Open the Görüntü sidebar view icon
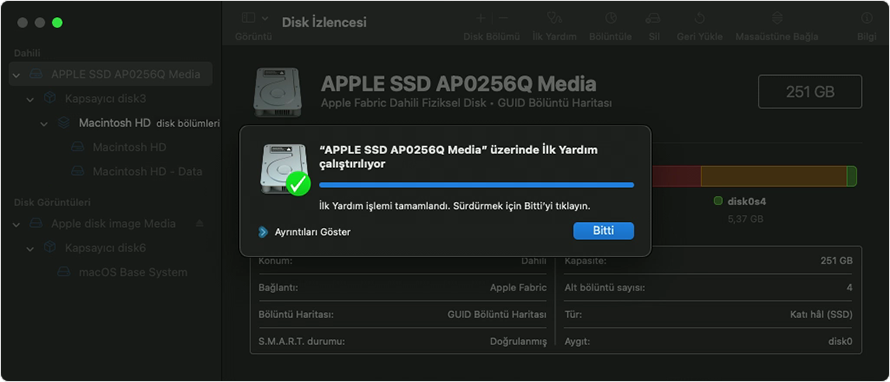890x382 pixels. click(x=248, y=18)
